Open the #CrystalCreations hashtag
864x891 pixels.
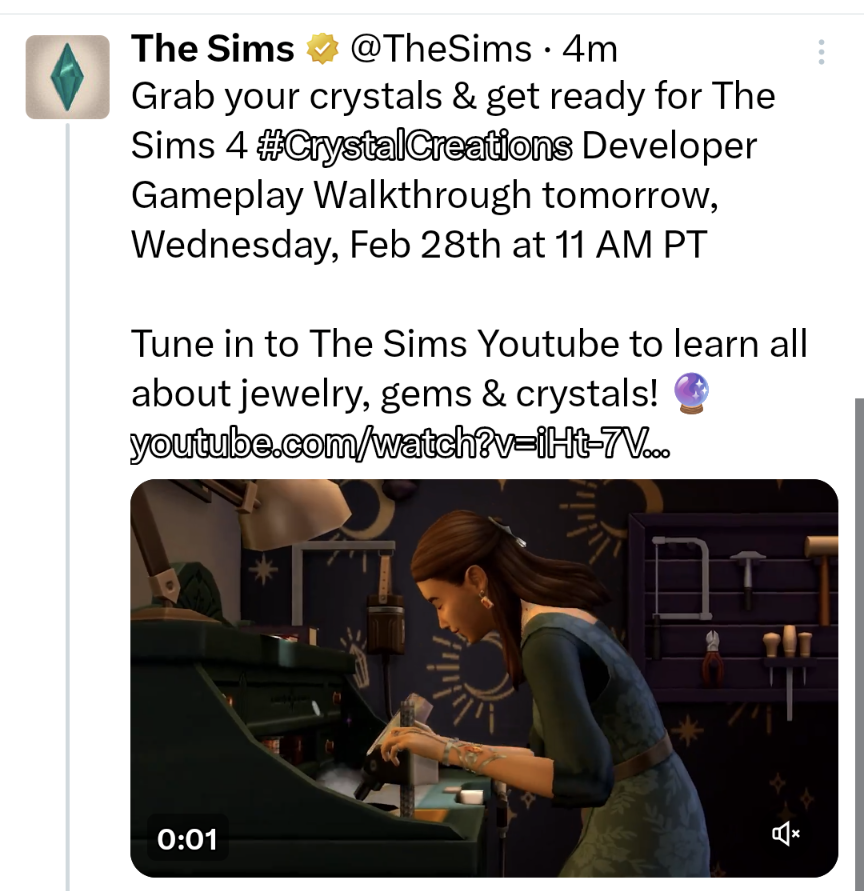tap(415, 146)
